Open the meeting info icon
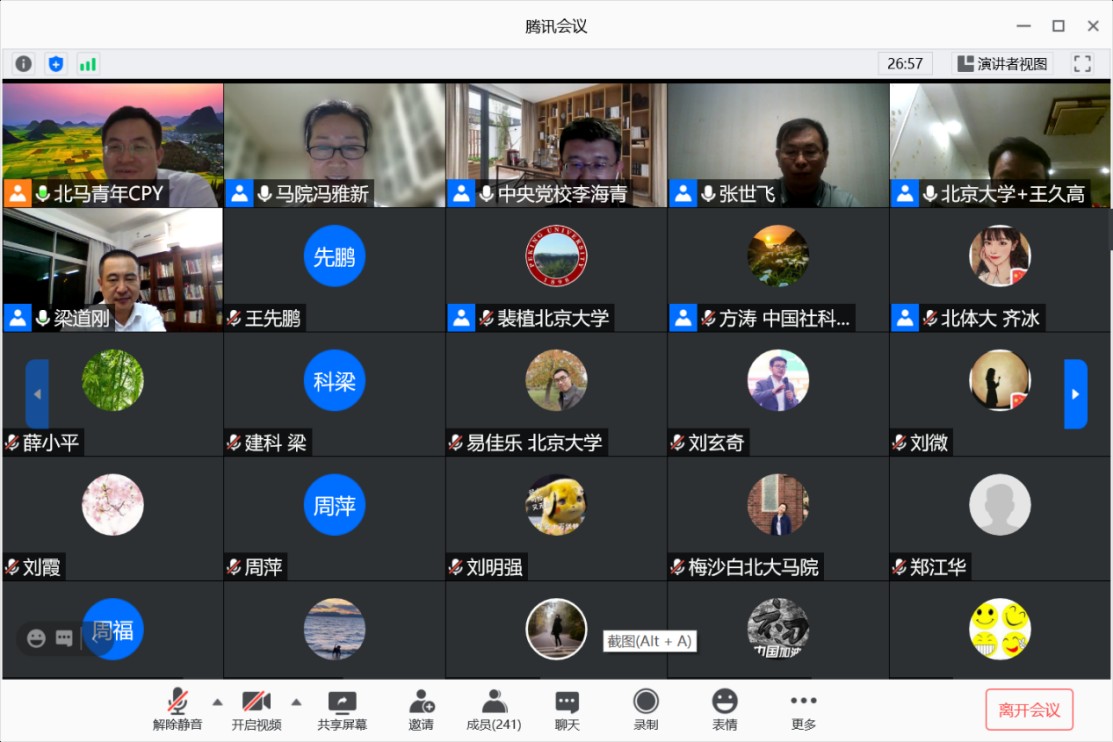 pos(23,64)
